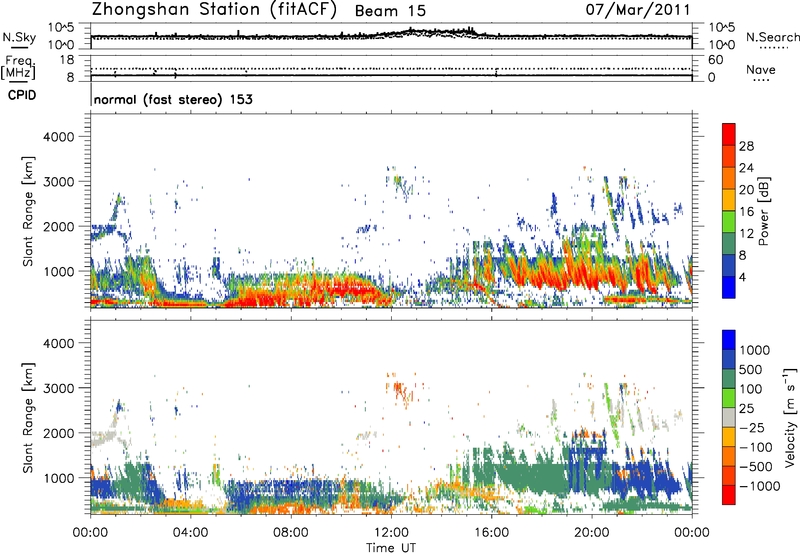Click the '04:00' time tick label
This screenshot has height=554, width=800.
[x=190, y=533]
